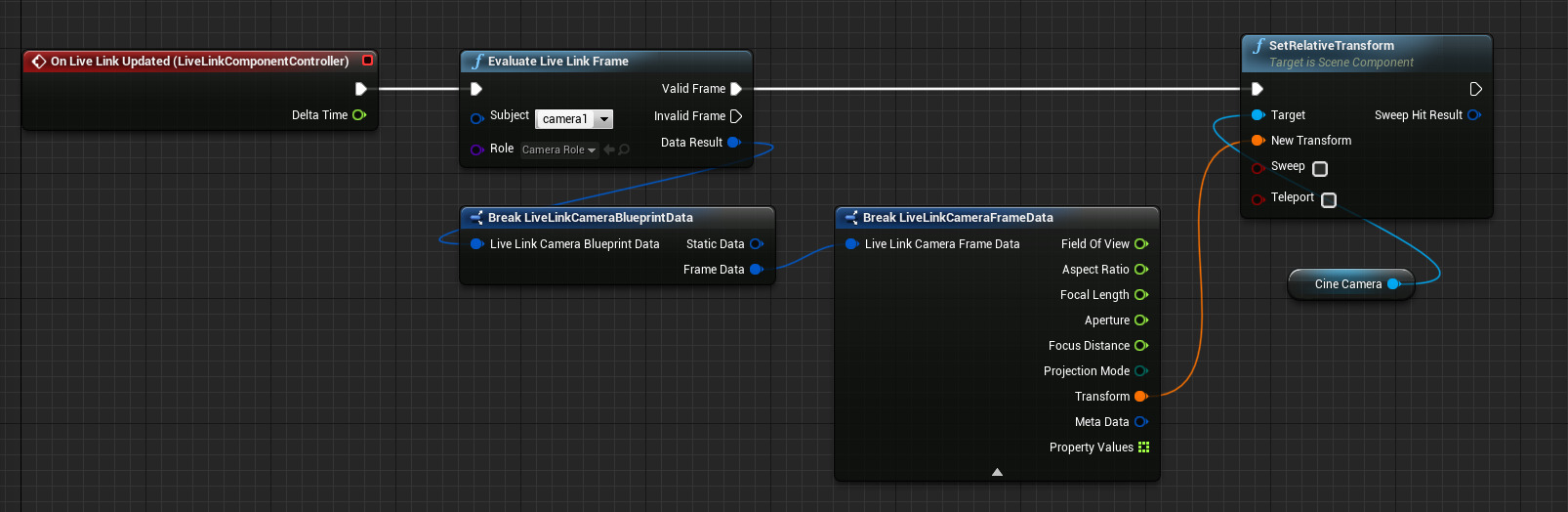Screen dimensions: 1568x512
Task: Click the Focal Length output pin
Action: pyautogui.click(x=1140, y=295)
